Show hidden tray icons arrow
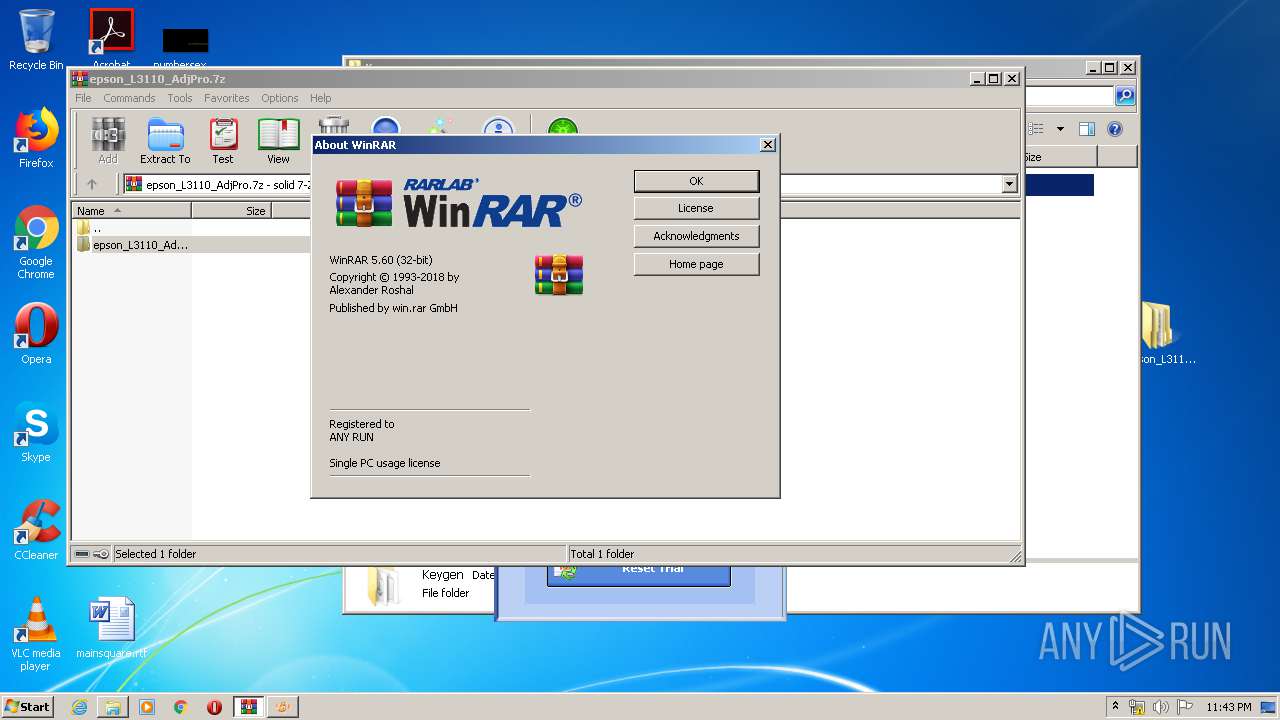Viewport: 1280px width, 720px height. pyautogui.click(x=1115, y=706)
